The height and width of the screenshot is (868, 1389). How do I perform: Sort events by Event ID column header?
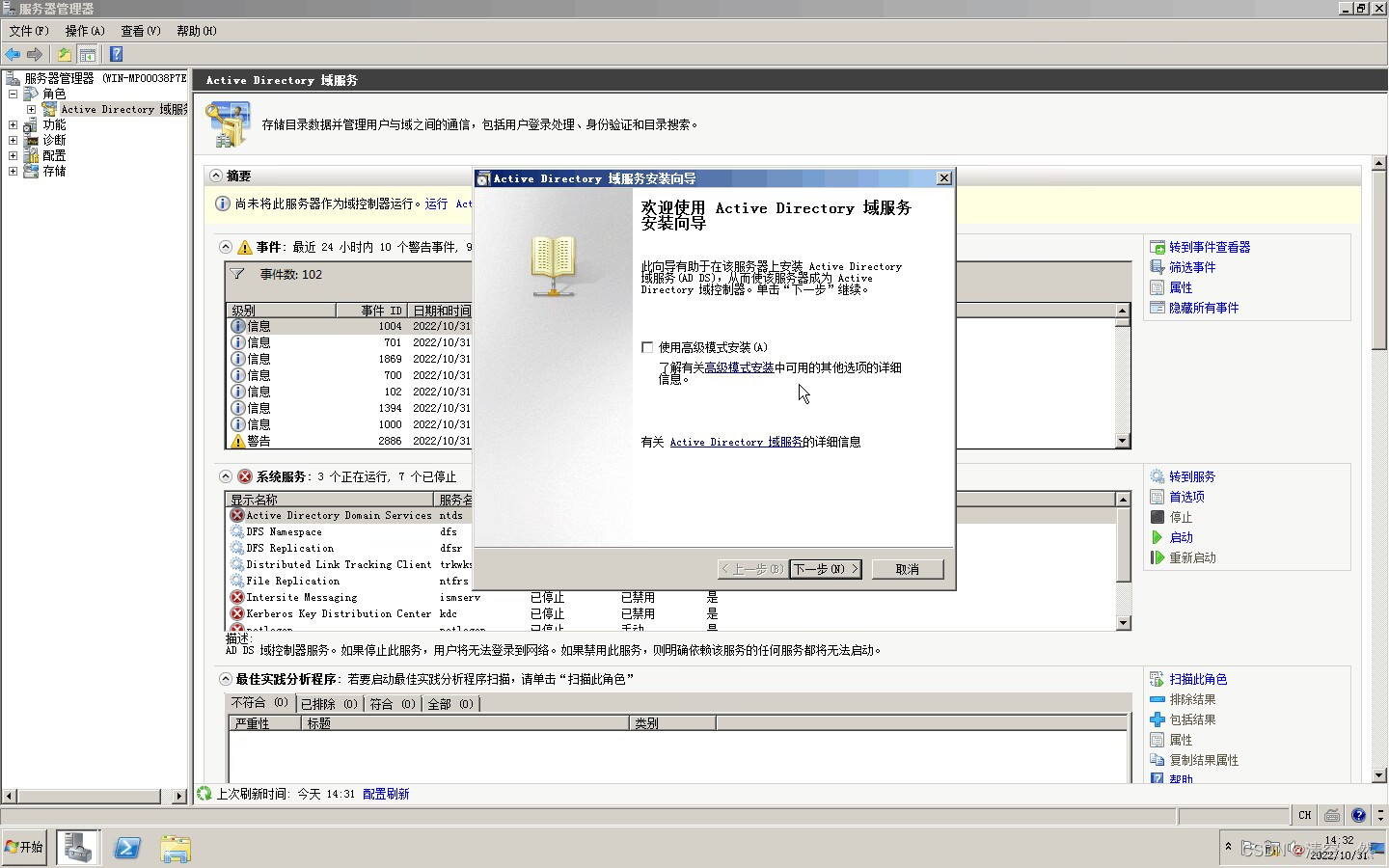pyautogui.click(x=371, y=311)
